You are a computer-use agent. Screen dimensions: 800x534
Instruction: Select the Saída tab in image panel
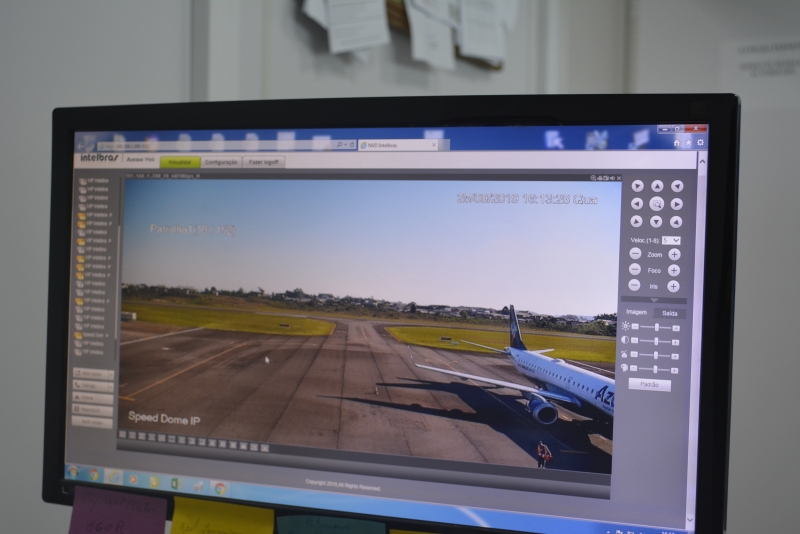(670, 313)
